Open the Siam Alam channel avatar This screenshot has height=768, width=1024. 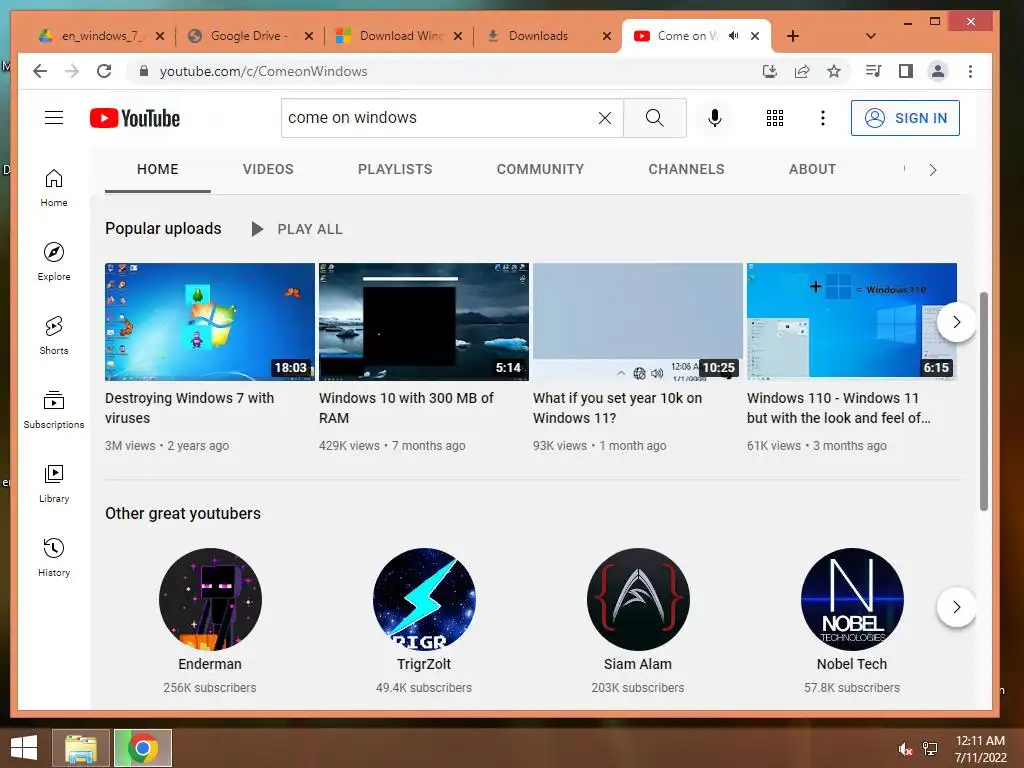[638, 600]
